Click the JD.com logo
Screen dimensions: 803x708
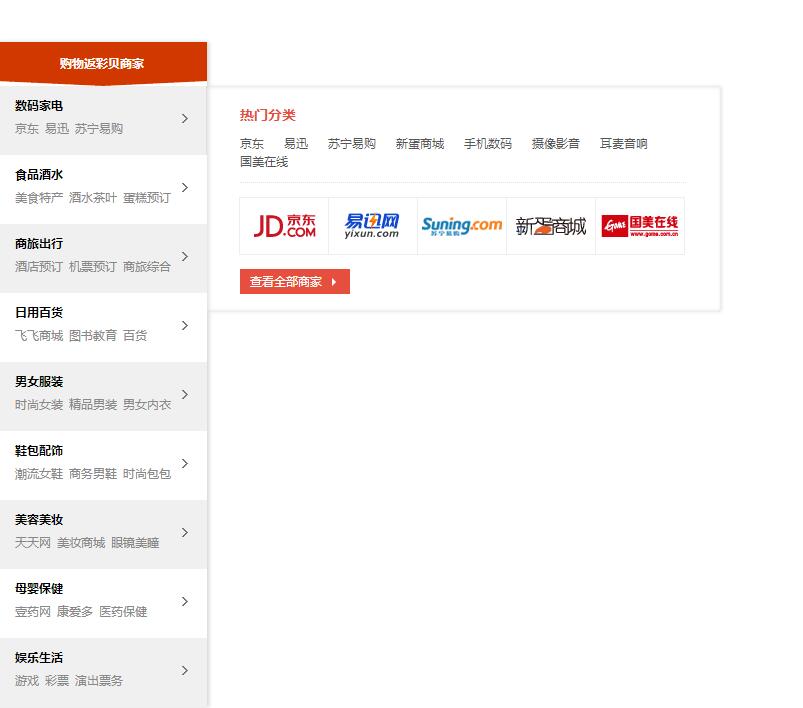coord(284,226)
